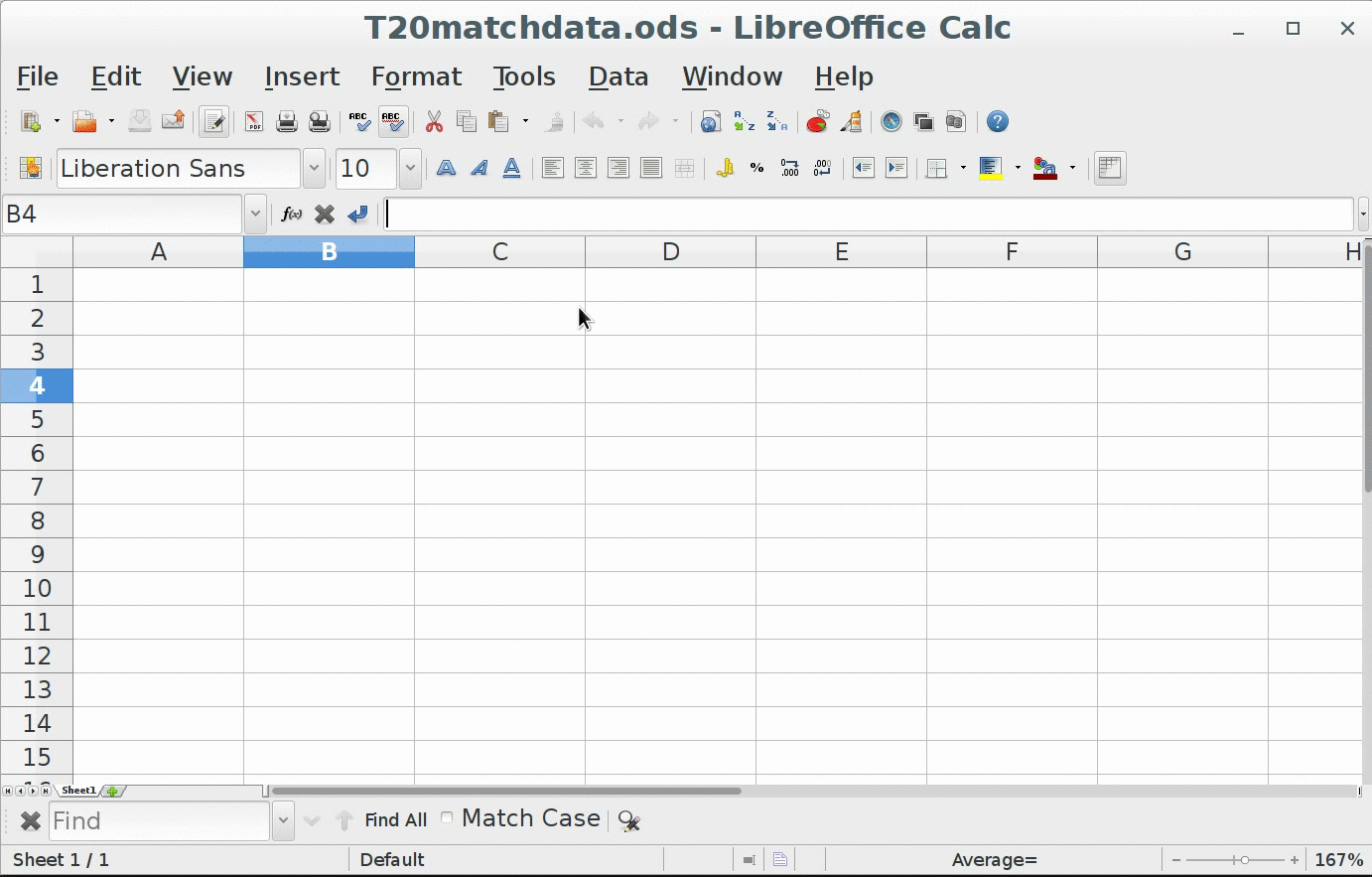Open the Data menu
The width and height of the screenshot is (1372, 877).
point(617,76)
